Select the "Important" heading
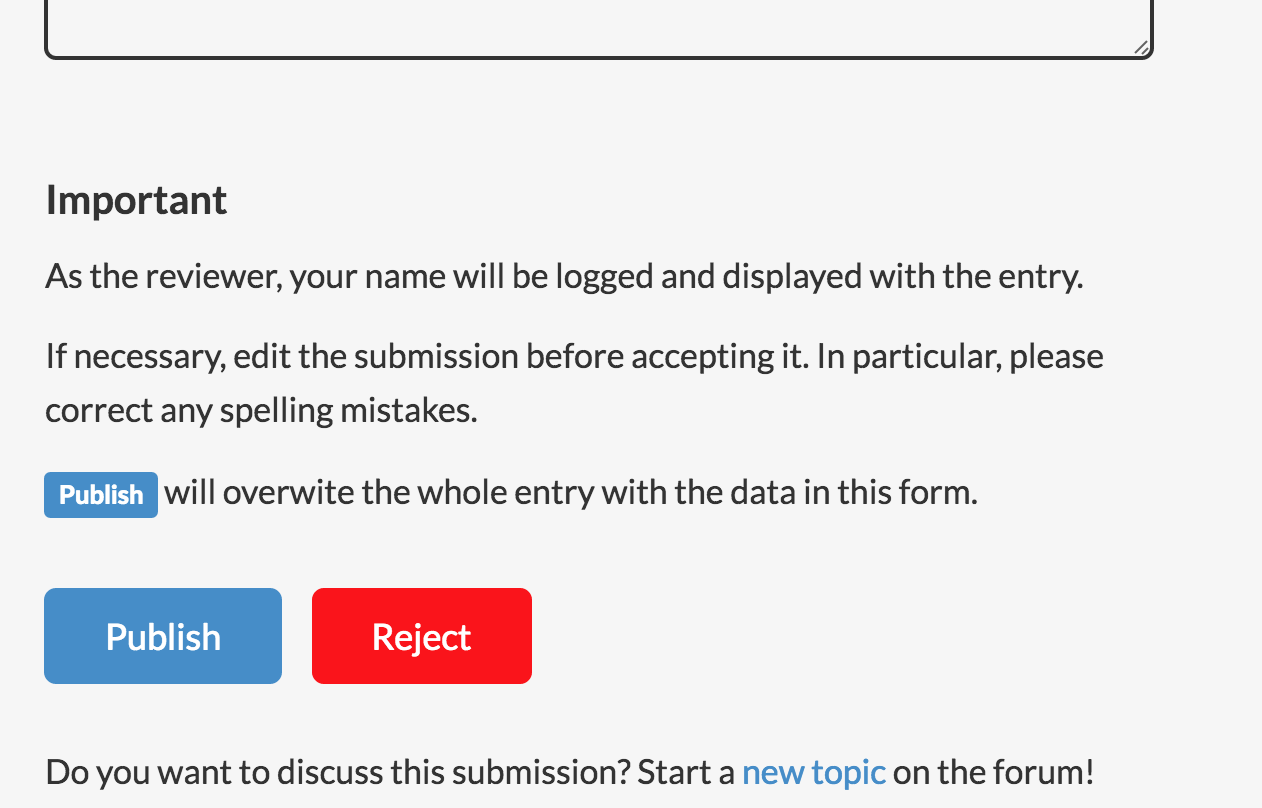 click(136, 200)
